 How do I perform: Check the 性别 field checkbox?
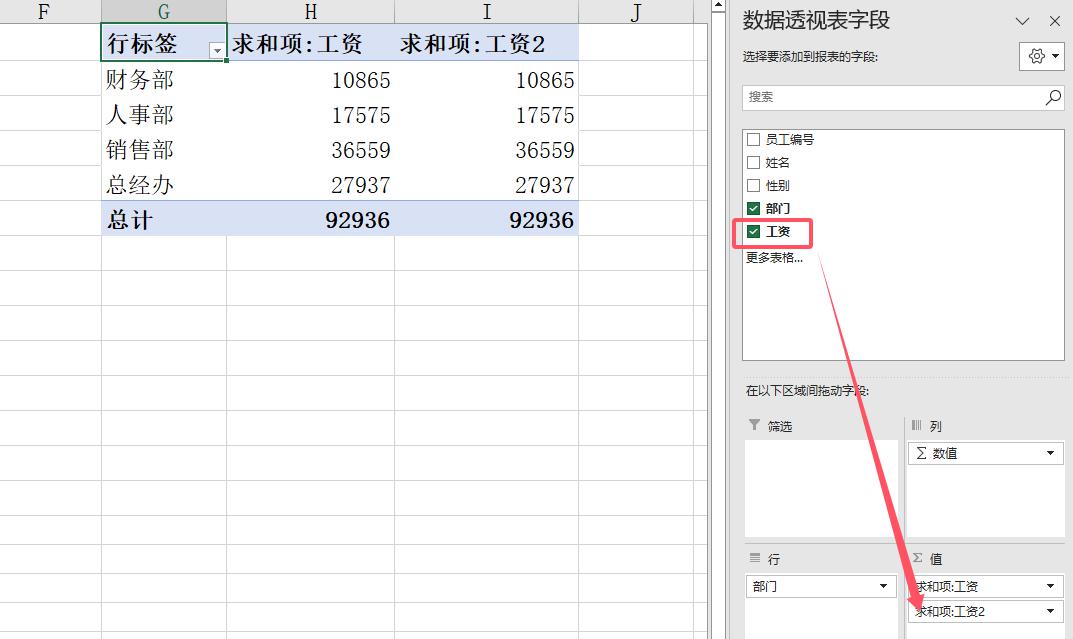pos(753,185)
